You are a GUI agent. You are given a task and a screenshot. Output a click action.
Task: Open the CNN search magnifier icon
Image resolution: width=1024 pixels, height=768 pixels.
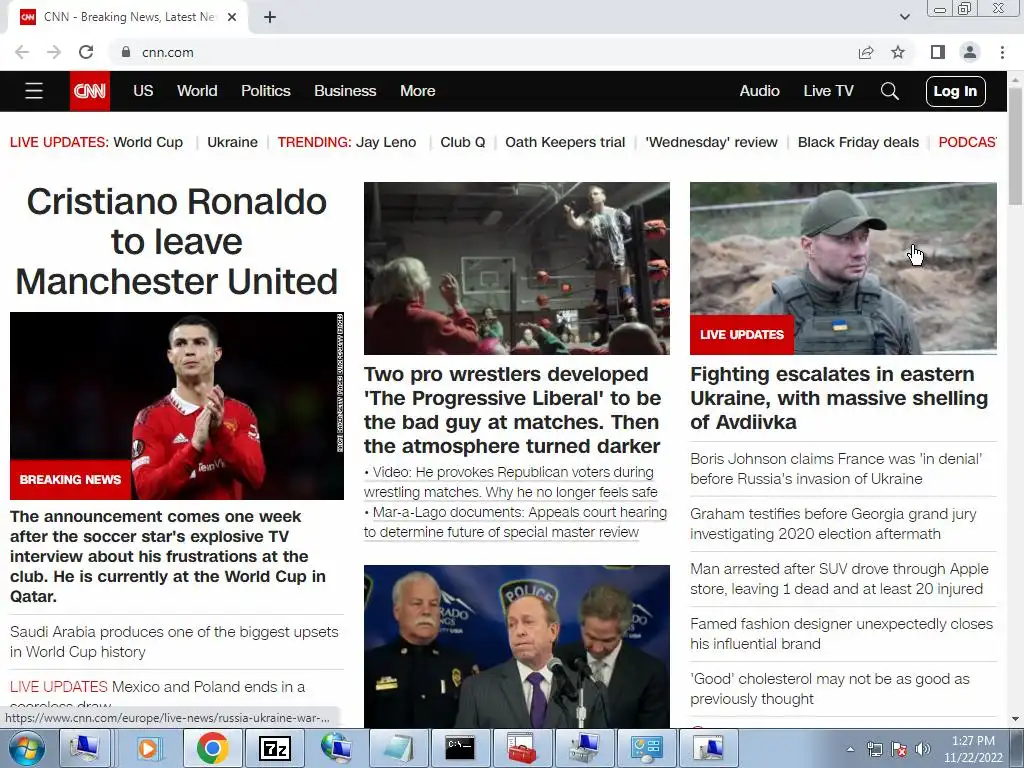[889, 91]
